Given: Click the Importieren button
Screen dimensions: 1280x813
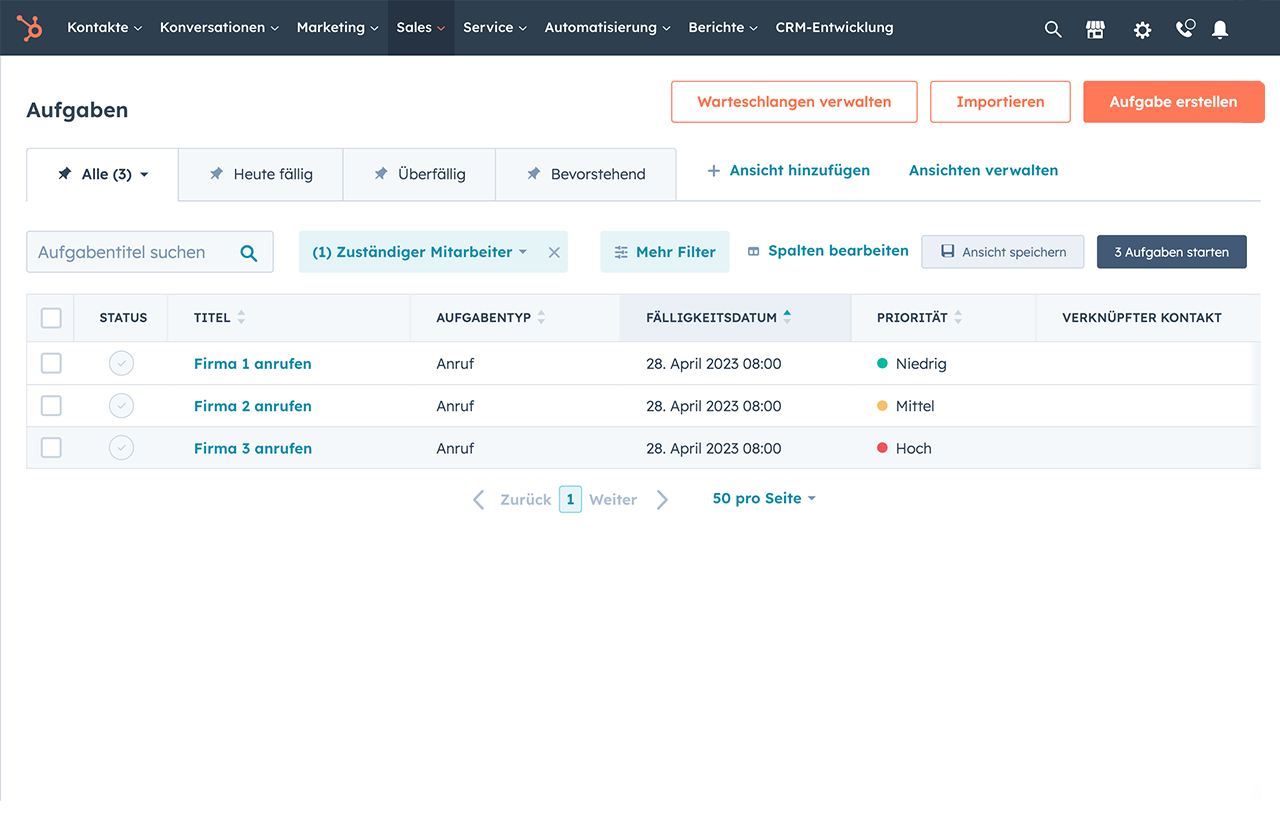Looking at the screenshot, I should [1000, 102].
